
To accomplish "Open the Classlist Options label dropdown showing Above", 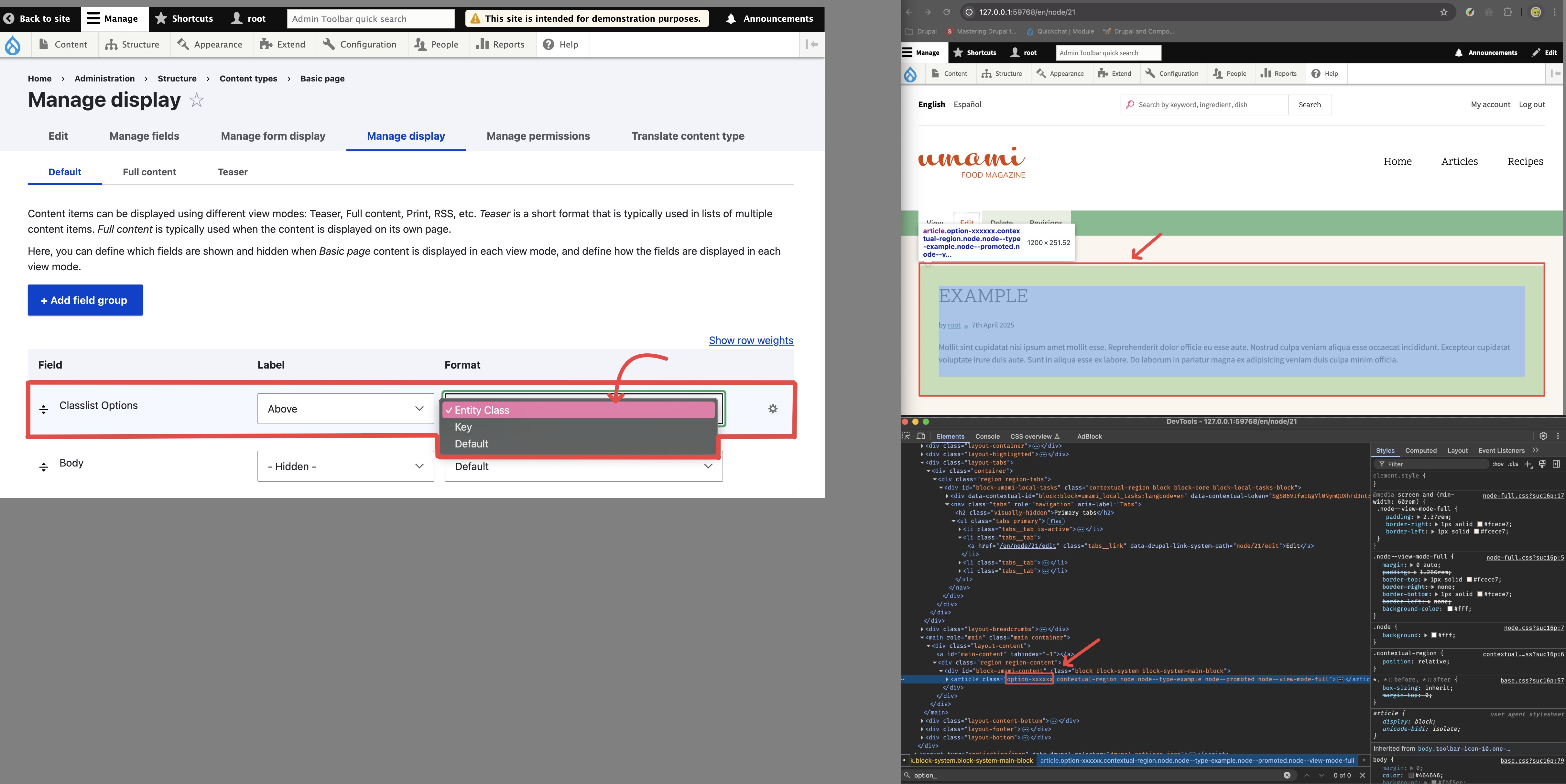I will coord(345,409).
